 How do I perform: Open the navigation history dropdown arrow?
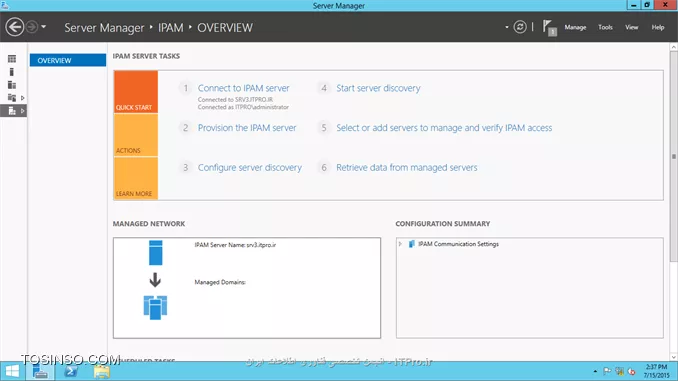coord(44,27)
